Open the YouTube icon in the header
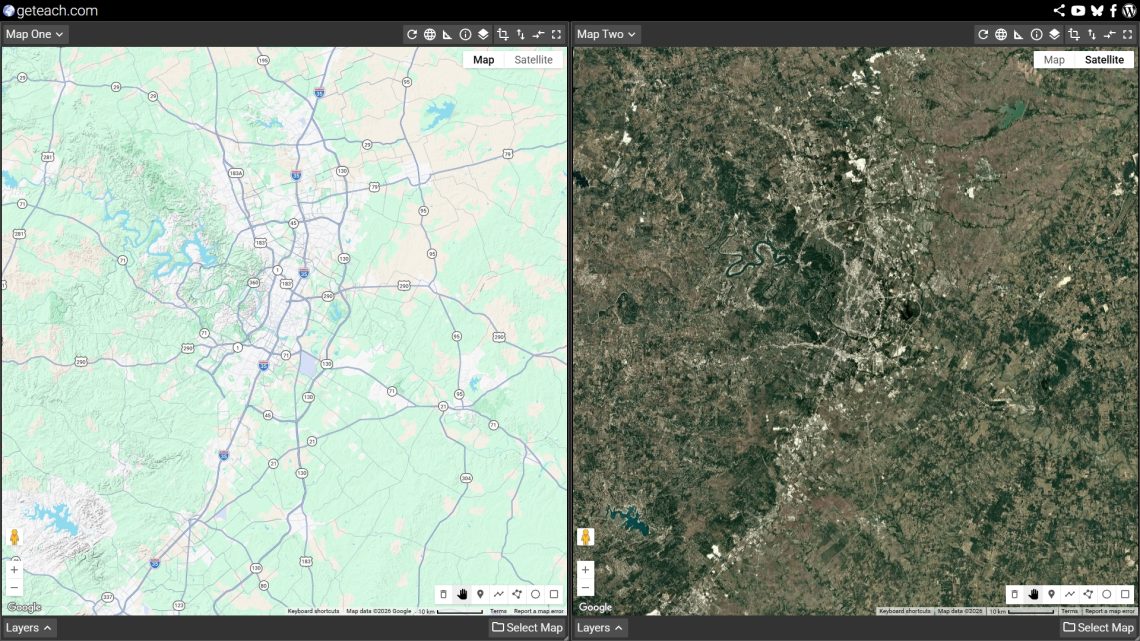Screen dimensions: 1140x641 (x=1077, y=10)
